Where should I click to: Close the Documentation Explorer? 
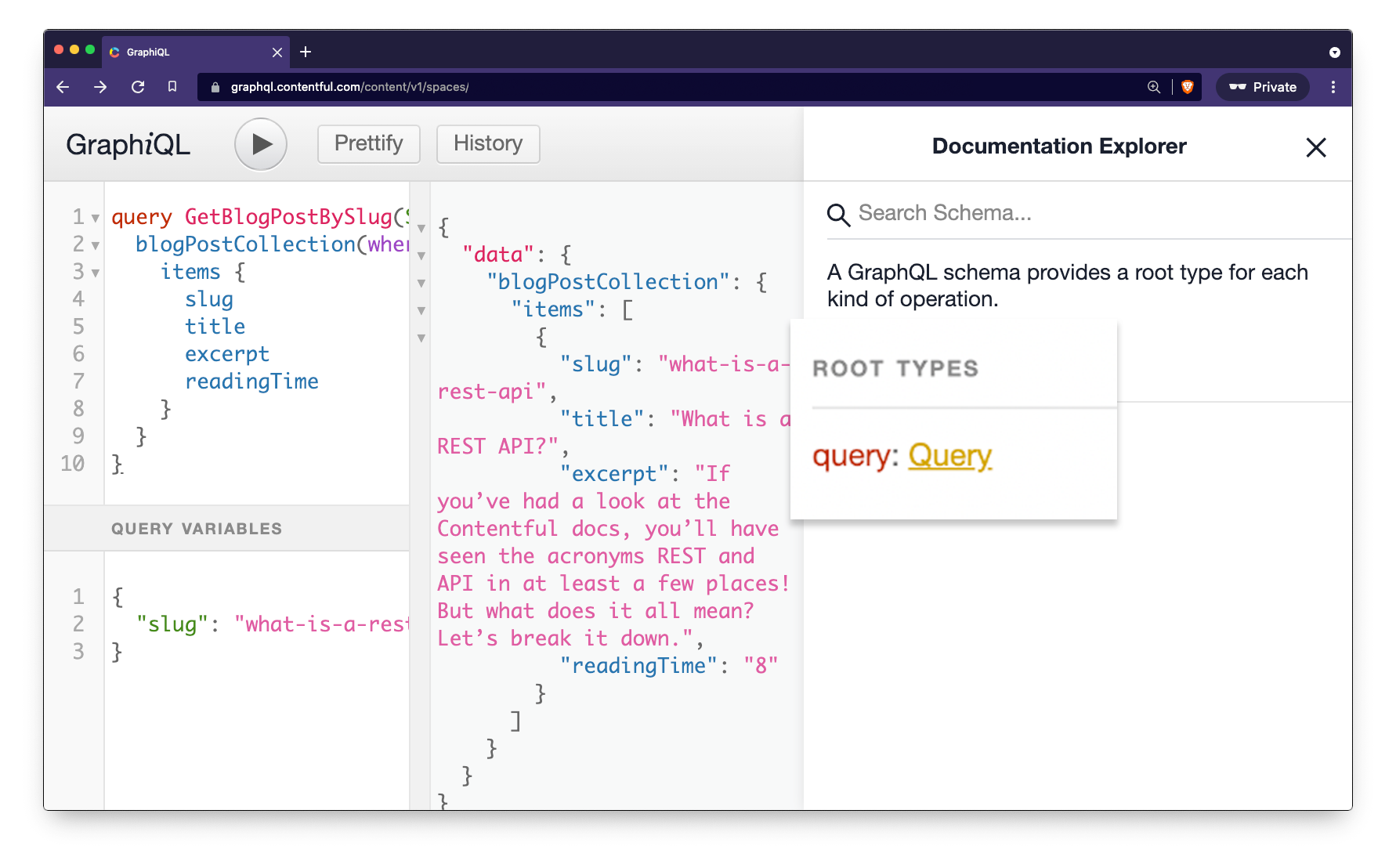click(x=1316, y=147)
